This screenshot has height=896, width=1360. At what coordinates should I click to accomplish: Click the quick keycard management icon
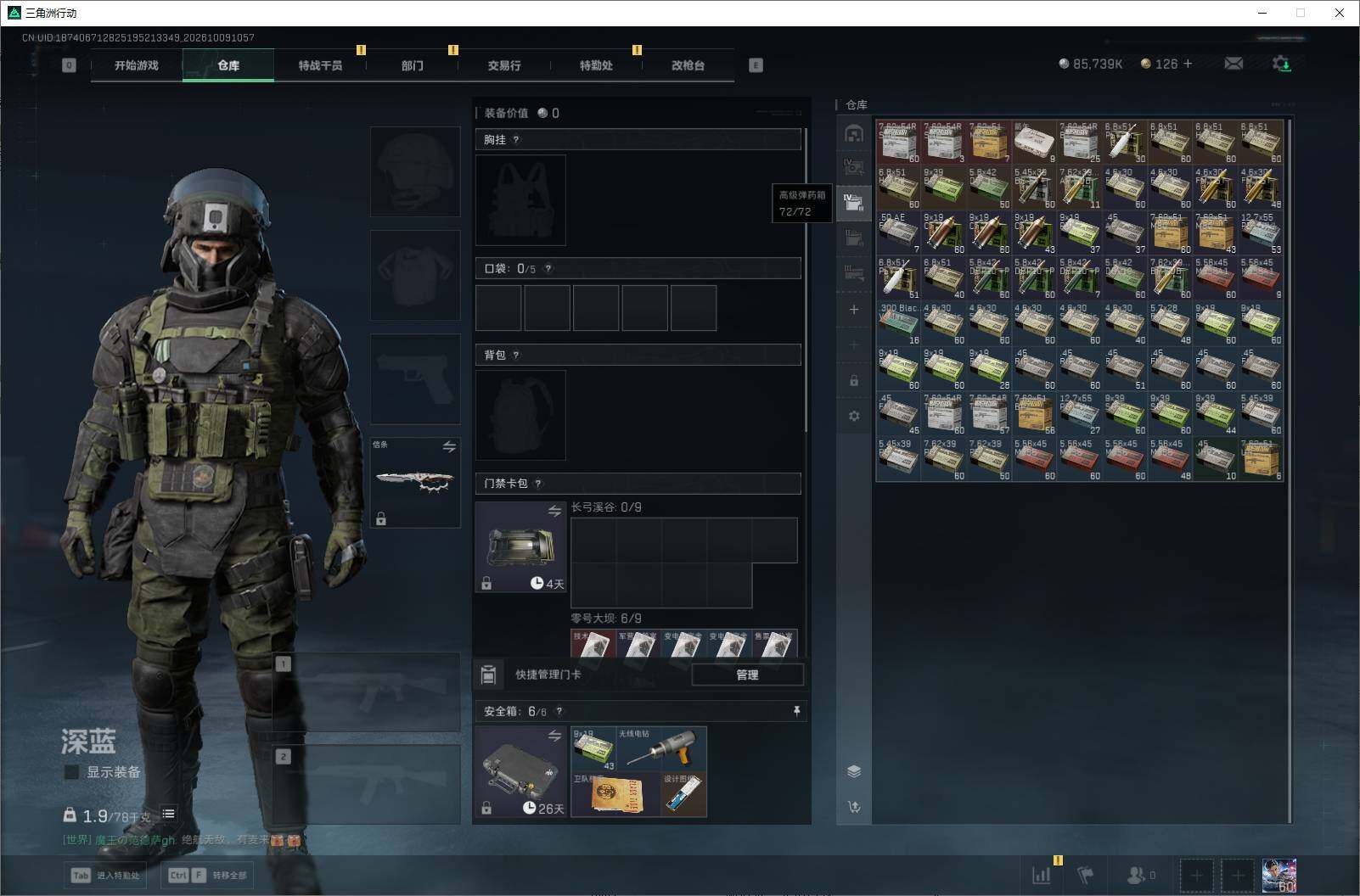coord(488,675)
